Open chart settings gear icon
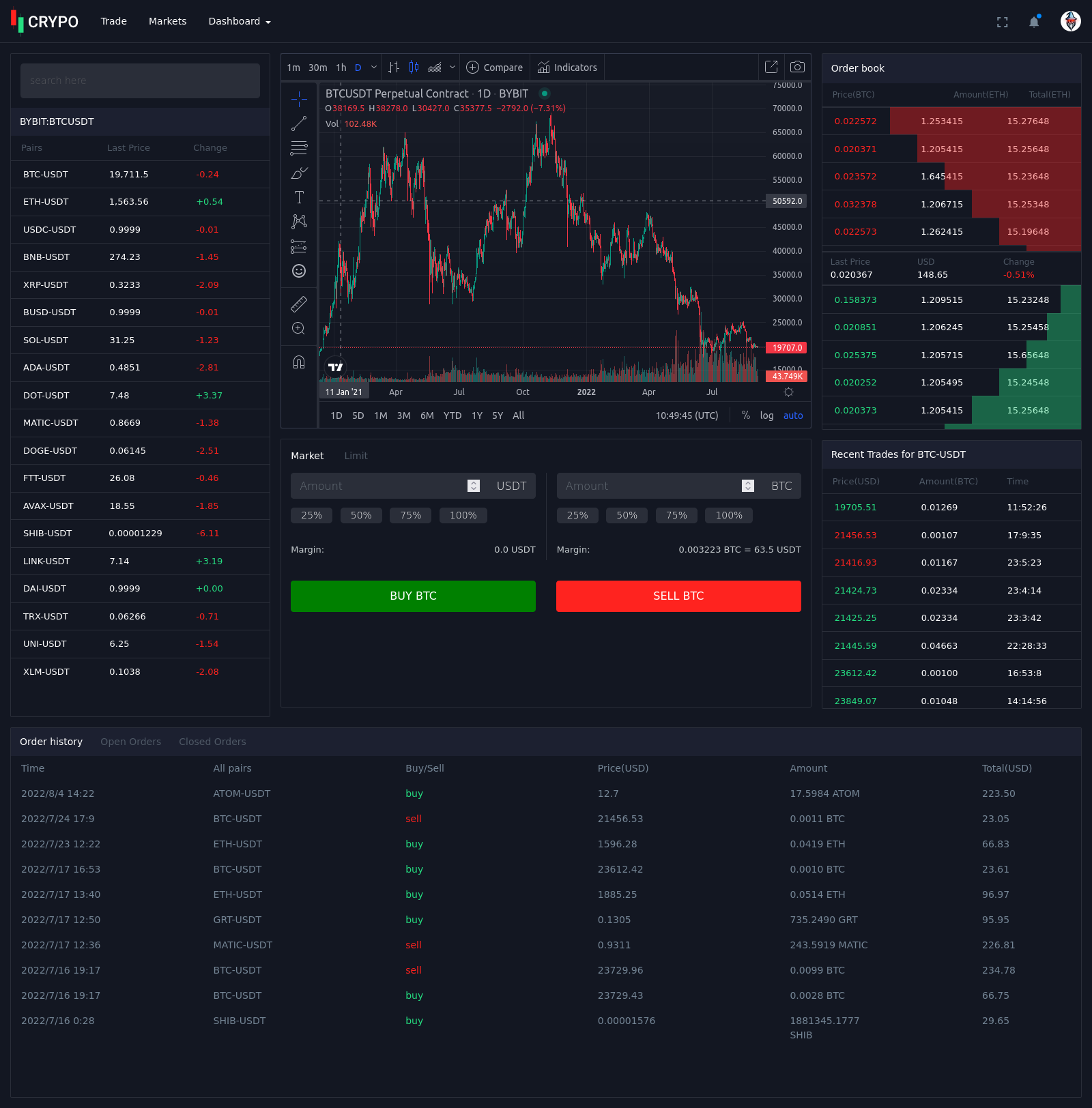Viewport: 1092px width, 1108px height. (788, 392)
